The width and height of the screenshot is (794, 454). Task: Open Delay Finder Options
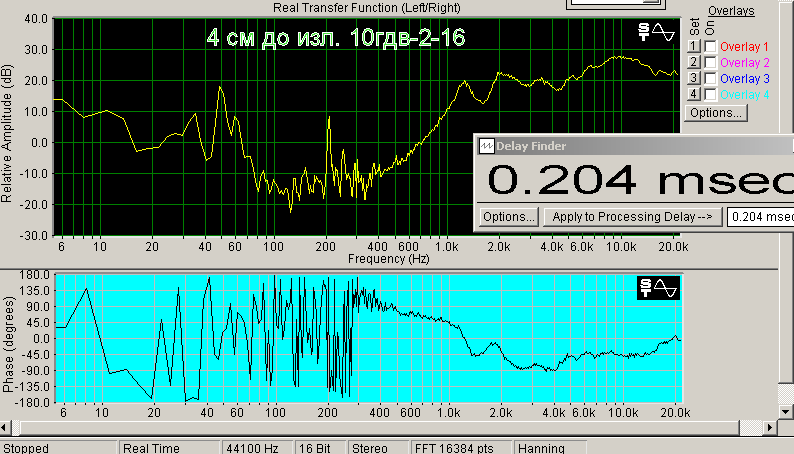pyautogui.click(x=508, y=217)
